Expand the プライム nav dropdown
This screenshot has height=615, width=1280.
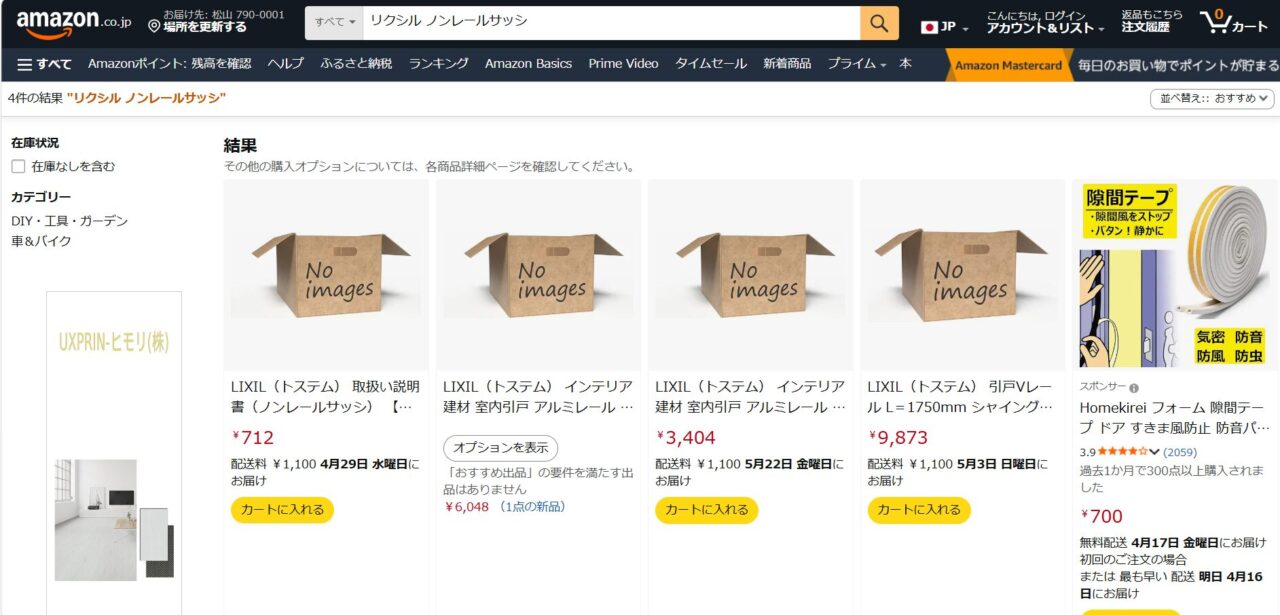click(856, 64)
